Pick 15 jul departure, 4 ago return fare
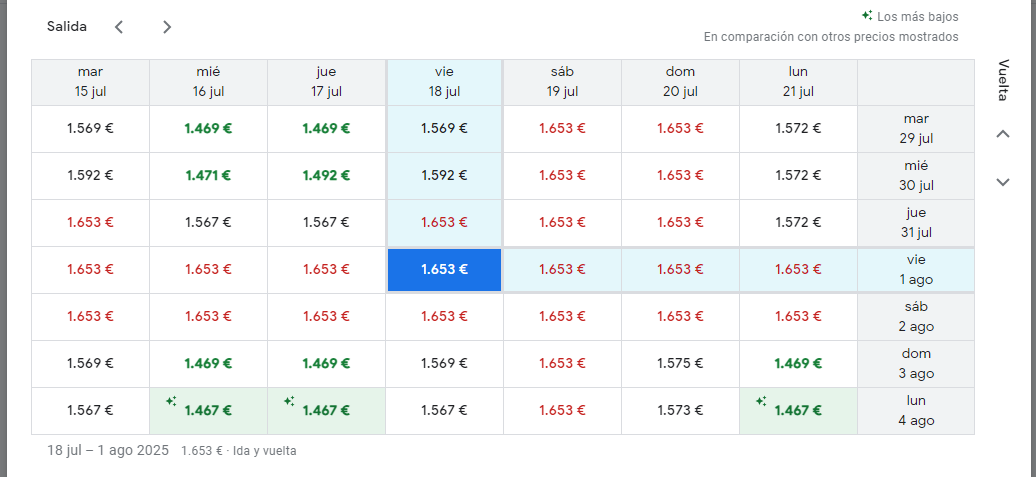 pos(91,410)
